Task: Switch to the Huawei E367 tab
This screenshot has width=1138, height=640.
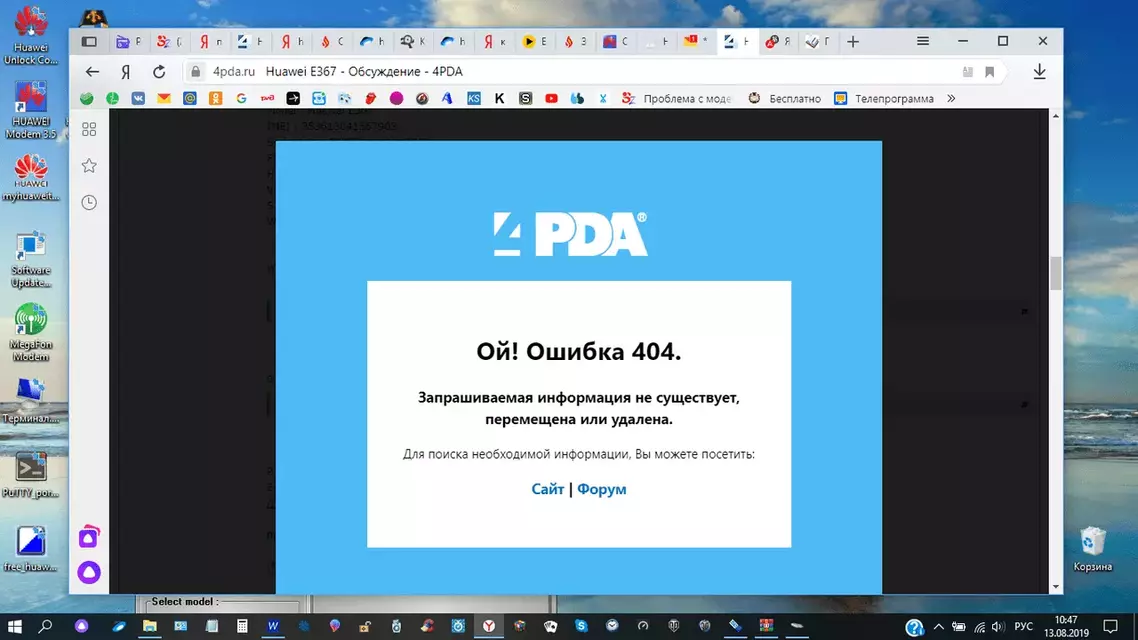Action: (x=737, y=41)
